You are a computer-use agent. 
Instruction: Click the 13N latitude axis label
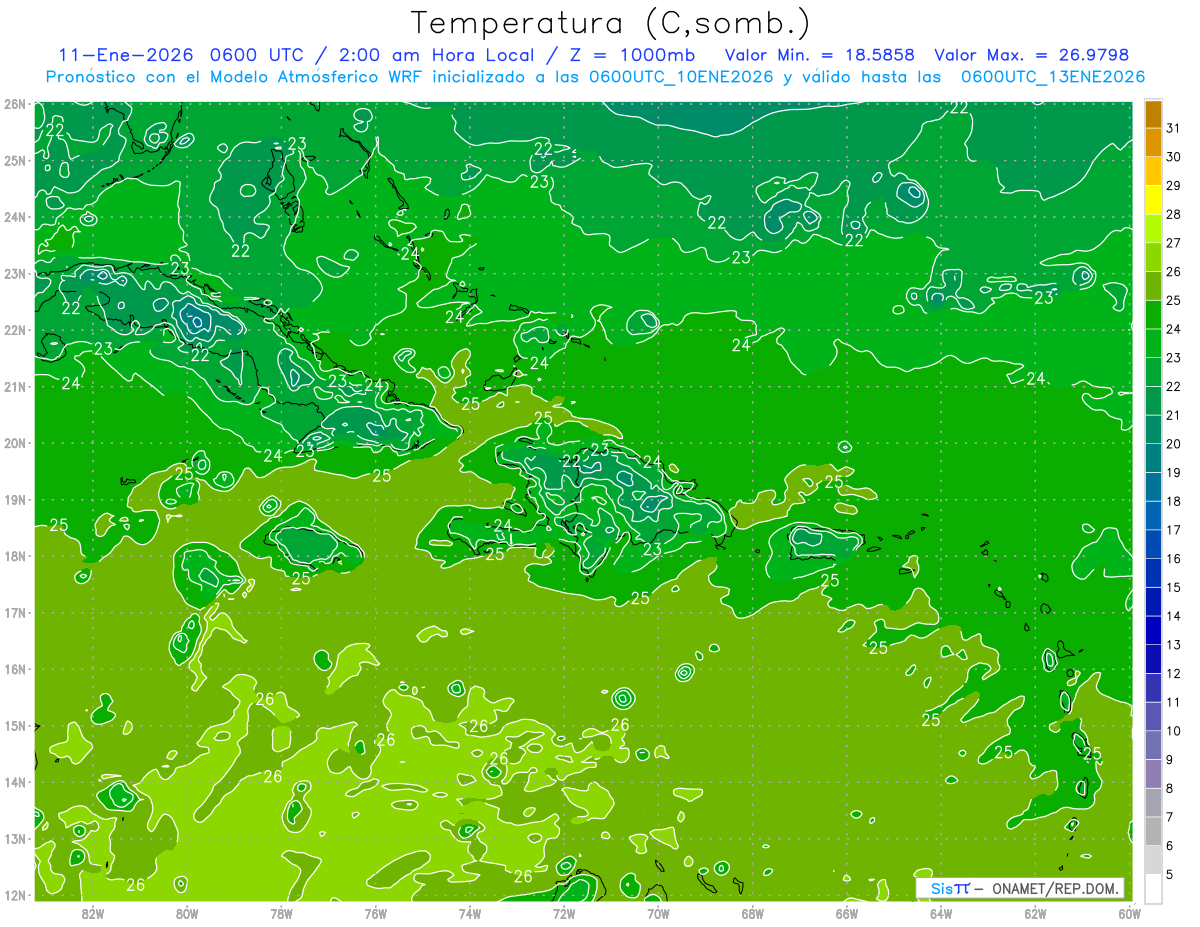tap(14, 838)
